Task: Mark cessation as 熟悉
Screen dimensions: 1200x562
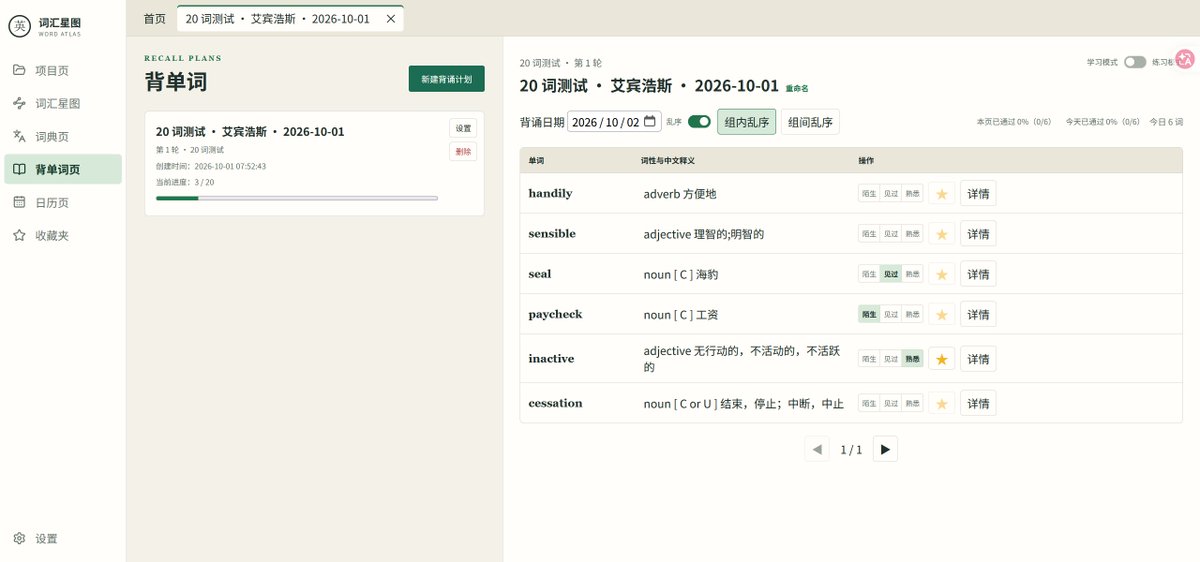Action: [x=912, y=403]
